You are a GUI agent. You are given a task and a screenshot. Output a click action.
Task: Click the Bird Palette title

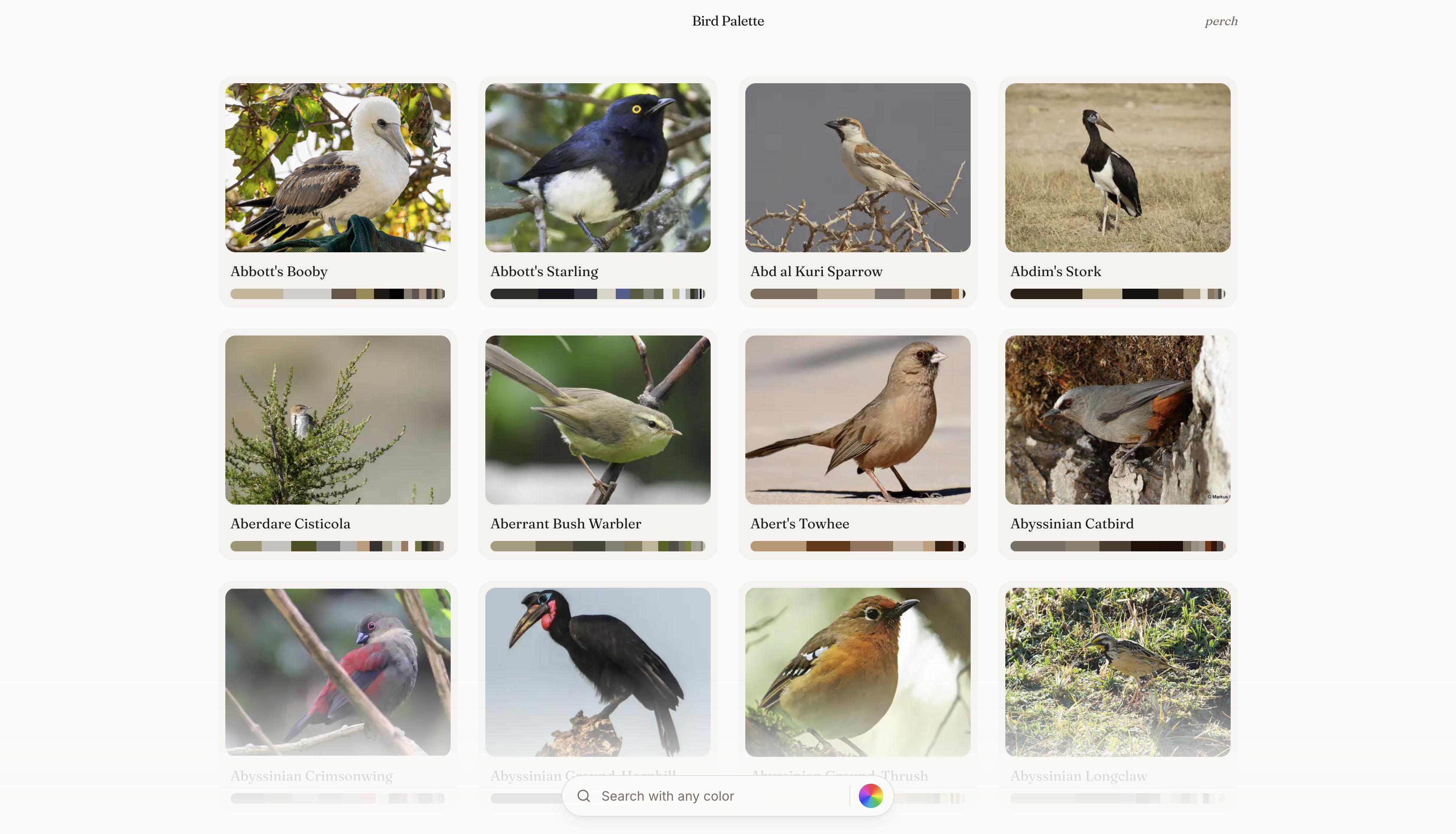728,21
